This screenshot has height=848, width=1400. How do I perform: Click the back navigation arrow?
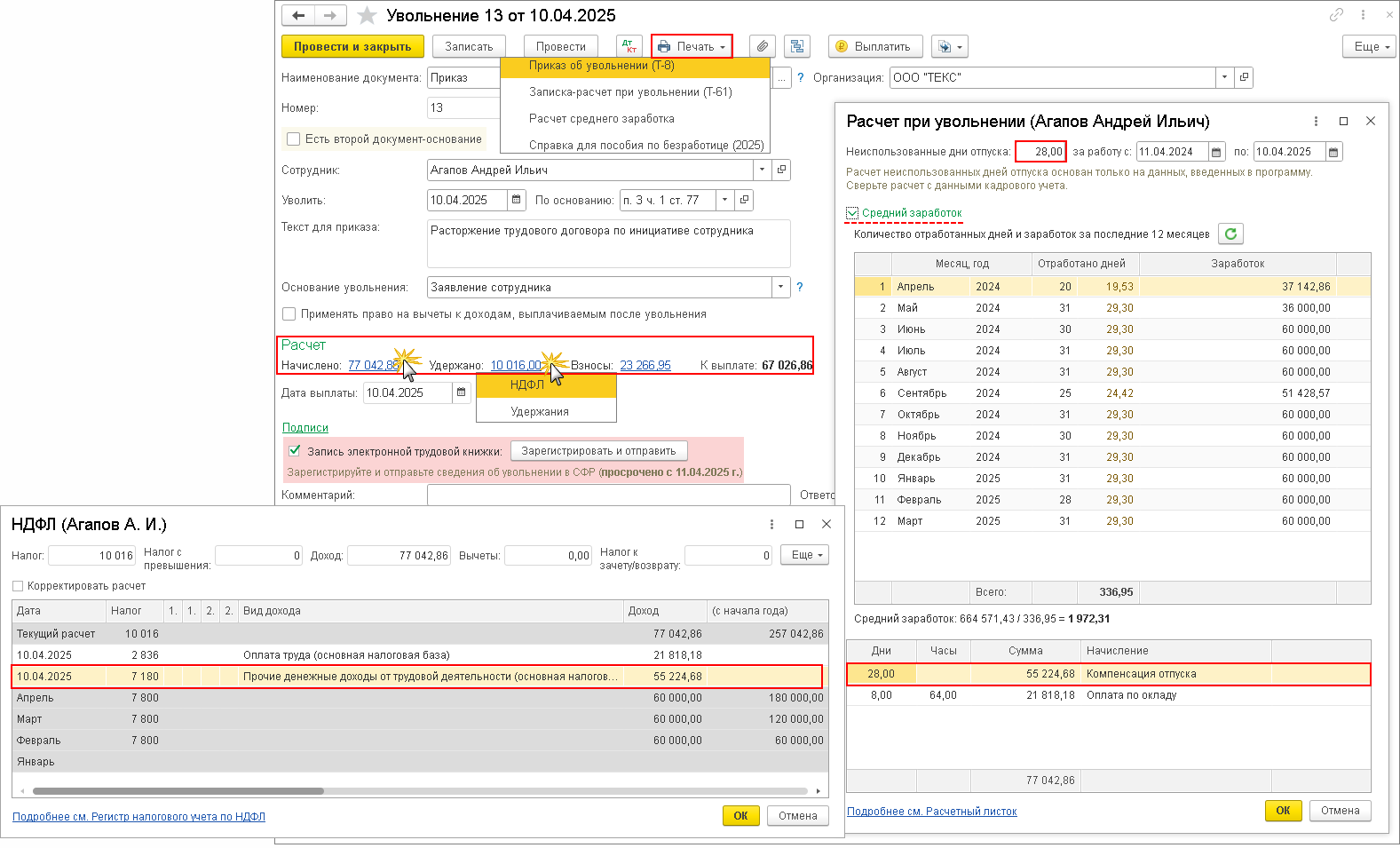298,15
